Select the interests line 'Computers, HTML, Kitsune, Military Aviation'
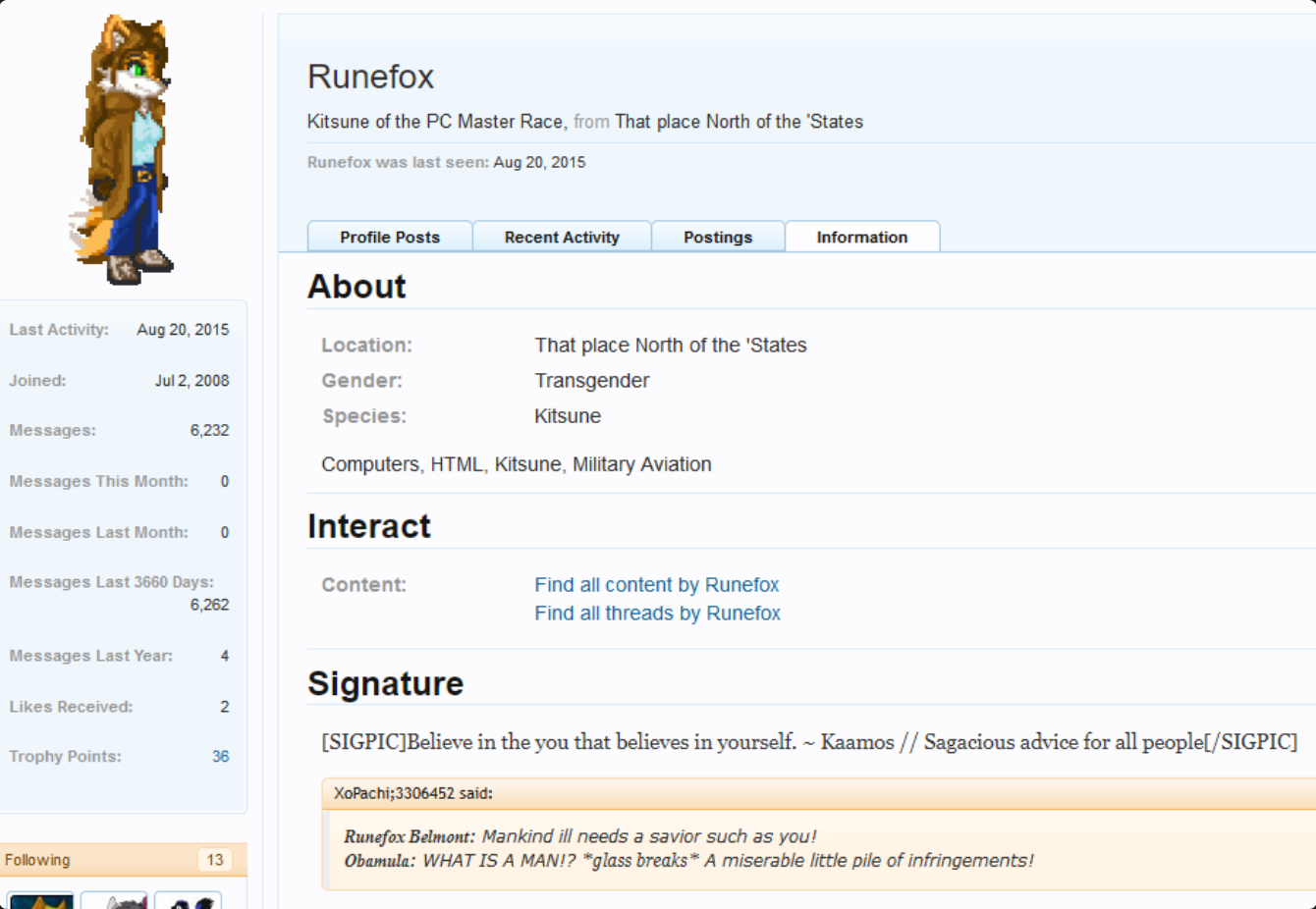 pyautogui.click(x=517, y=464)
